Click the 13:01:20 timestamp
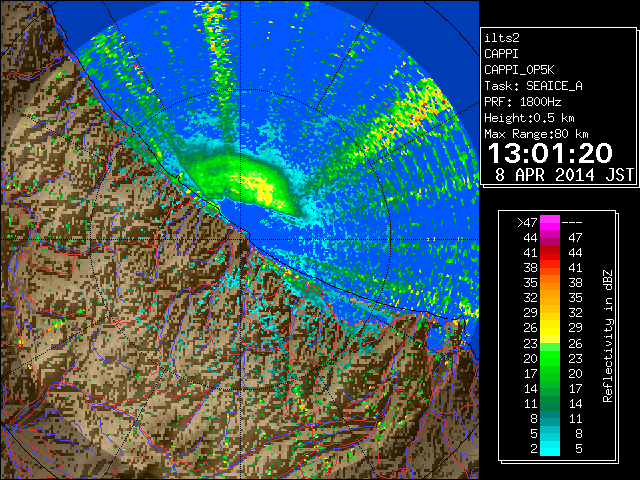Screen dimensions: 640x480 (550, 153)
